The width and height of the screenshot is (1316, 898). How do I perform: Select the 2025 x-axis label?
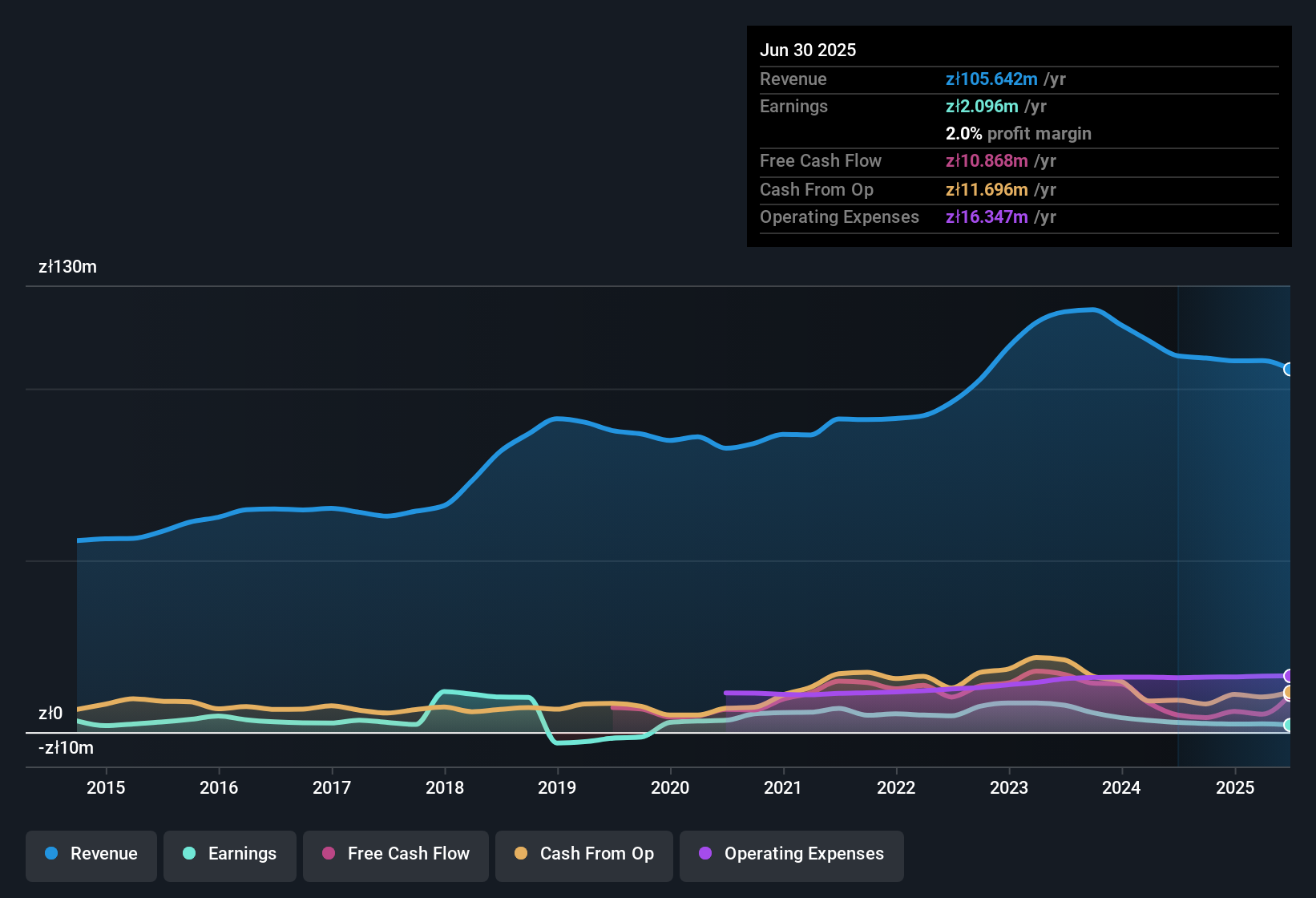[x=1235, y=788]
